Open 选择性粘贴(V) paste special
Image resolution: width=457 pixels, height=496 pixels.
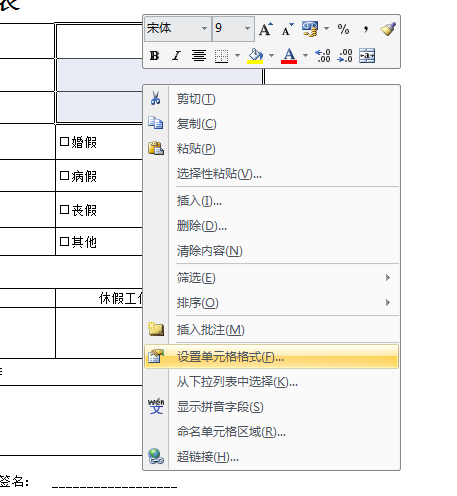pyautogui.click(x=272, y=173)
